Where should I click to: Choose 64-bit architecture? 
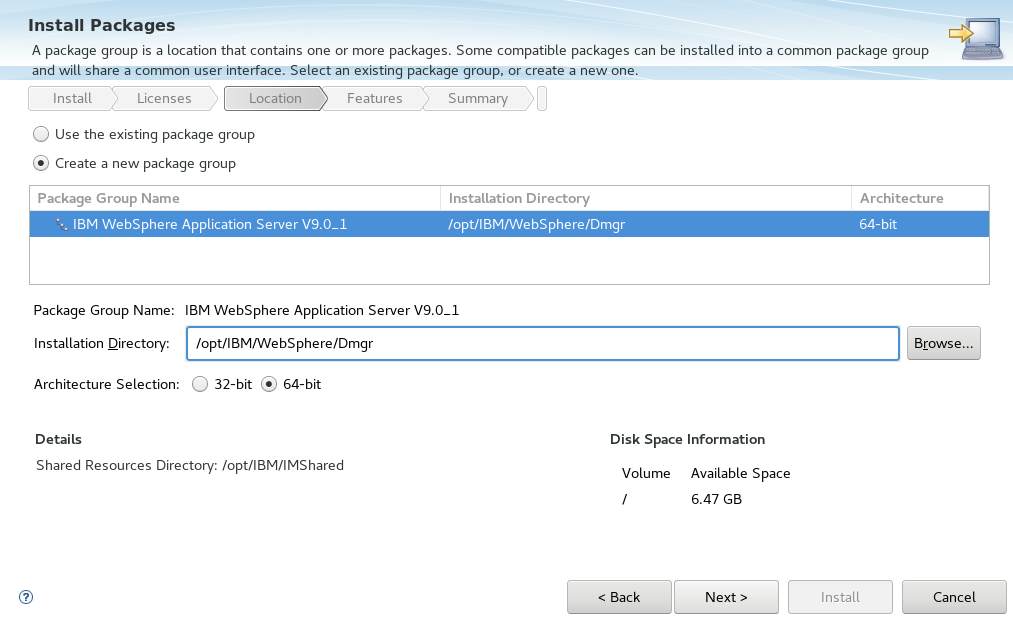[269, 384]
